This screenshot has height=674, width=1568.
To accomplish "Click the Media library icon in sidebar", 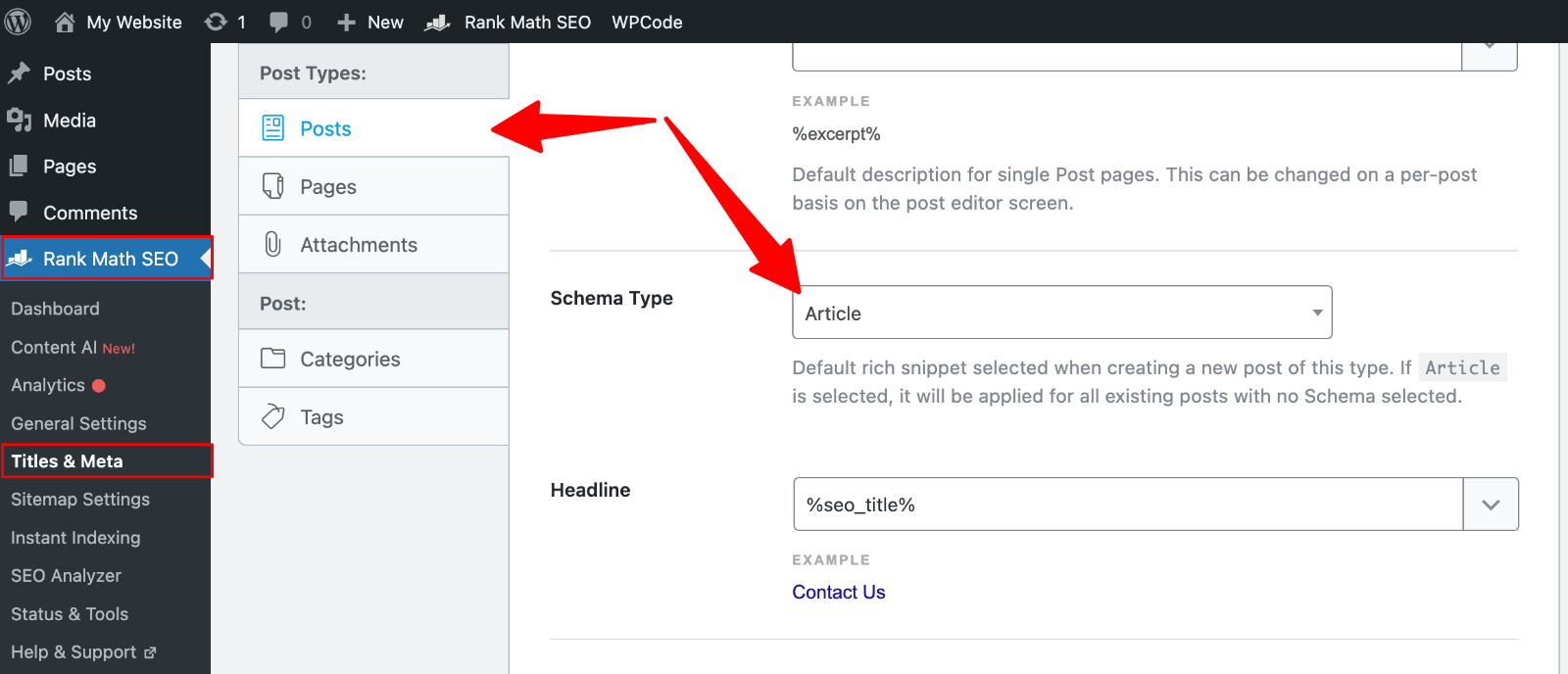I will pyautogui.click(x=19, y=120).
